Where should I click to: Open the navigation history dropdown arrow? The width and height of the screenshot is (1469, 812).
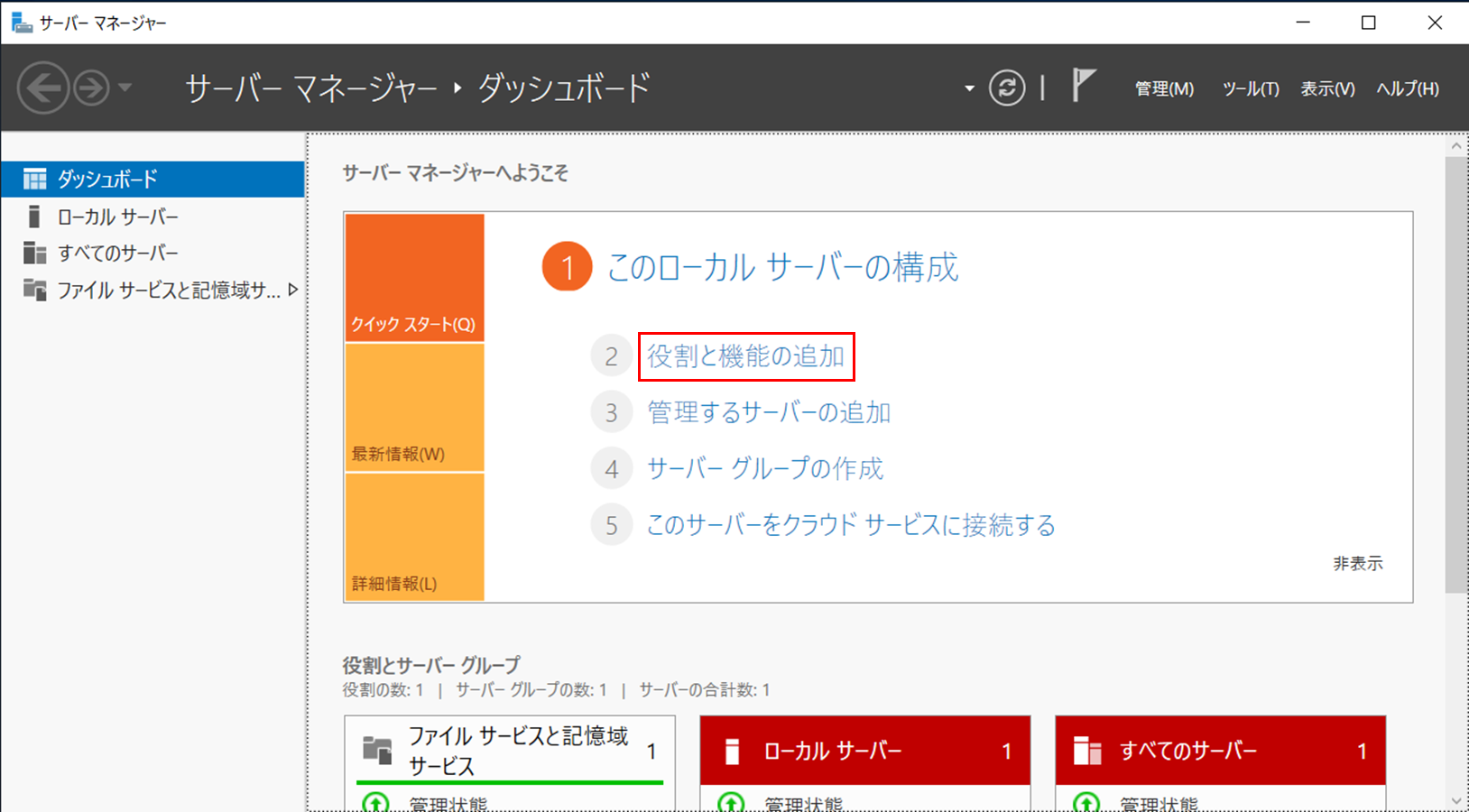[125, 88]
